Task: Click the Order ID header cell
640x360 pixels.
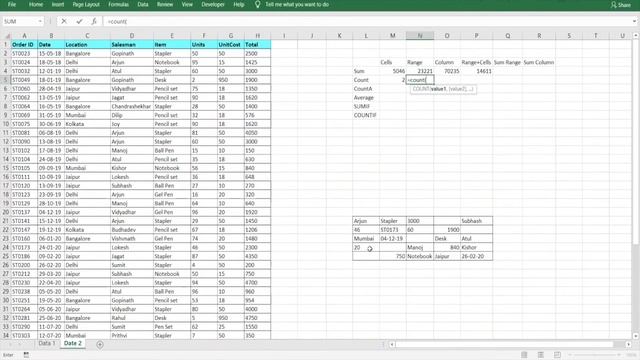Action: (x=24, y=44)
